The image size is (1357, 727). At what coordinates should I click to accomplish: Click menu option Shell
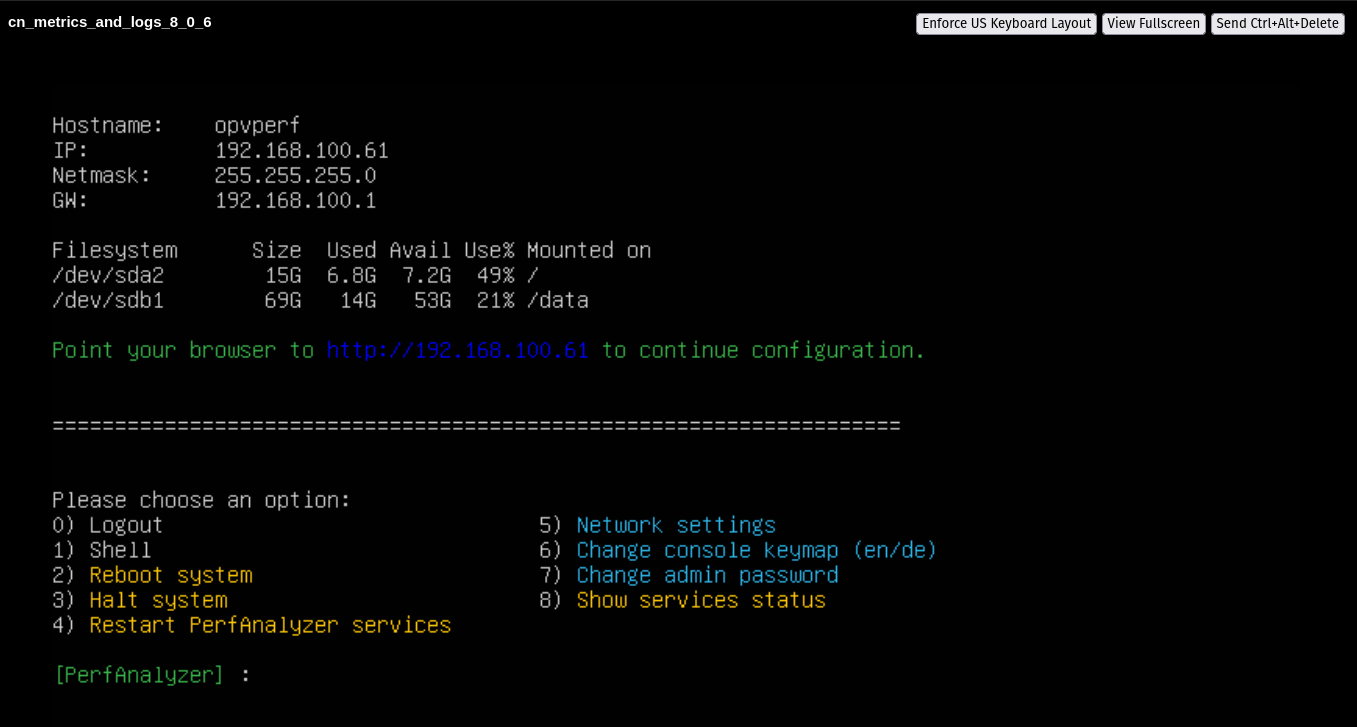[x=120, y=550]
